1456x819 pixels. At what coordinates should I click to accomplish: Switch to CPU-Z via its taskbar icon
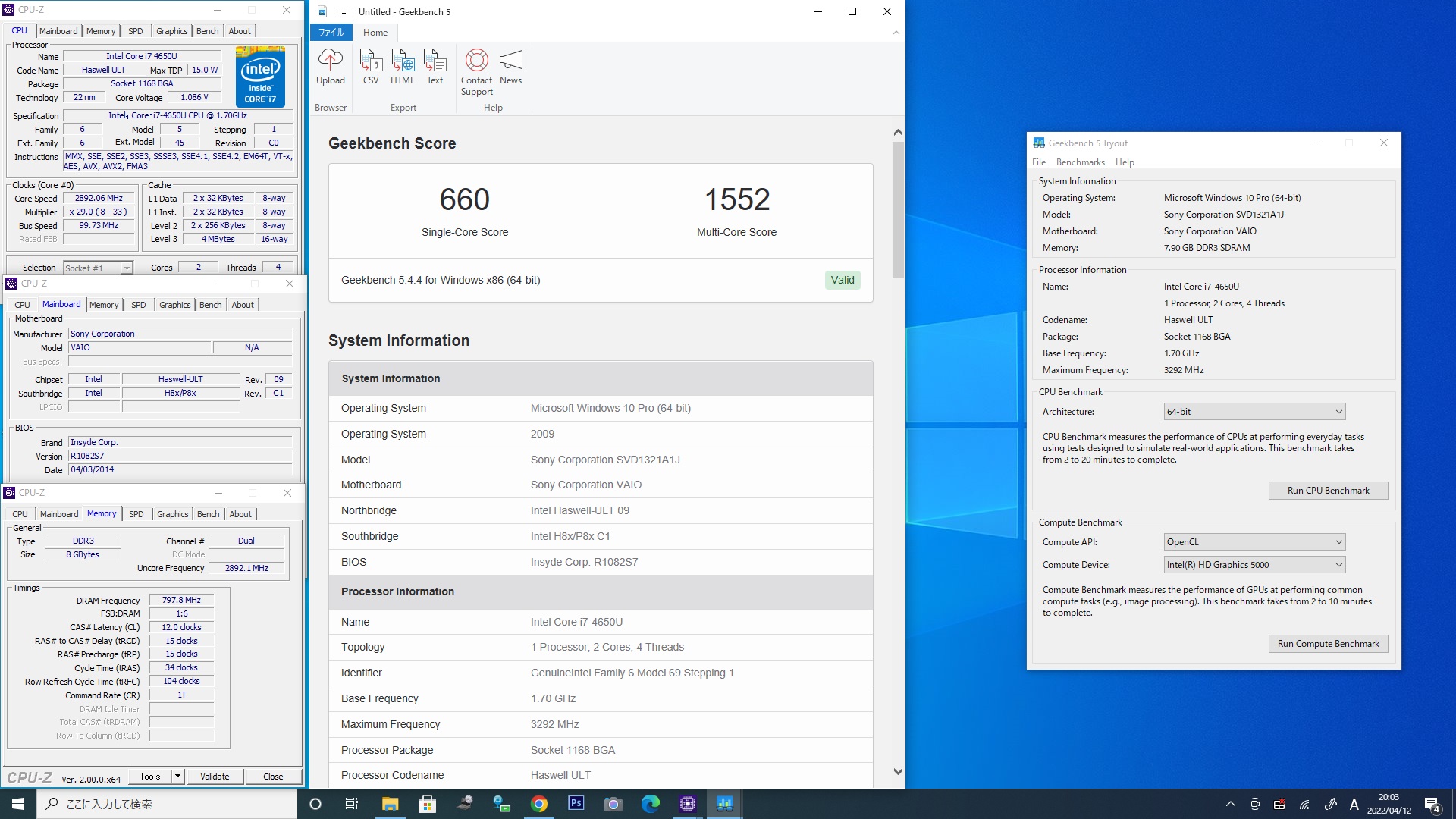pyautogui.click(x=688, y=804)
